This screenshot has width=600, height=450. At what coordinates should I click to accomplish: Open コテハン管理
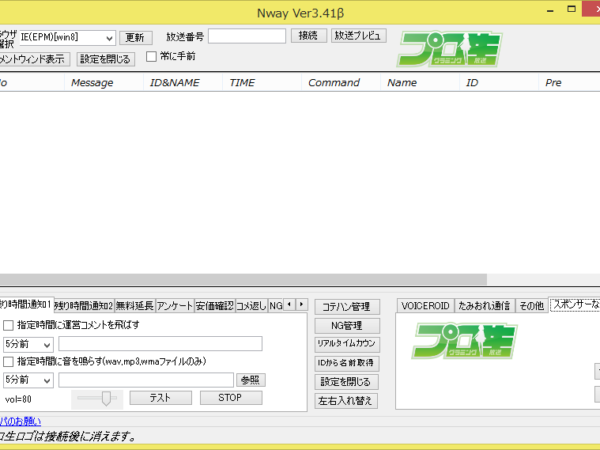pos(347,307)
